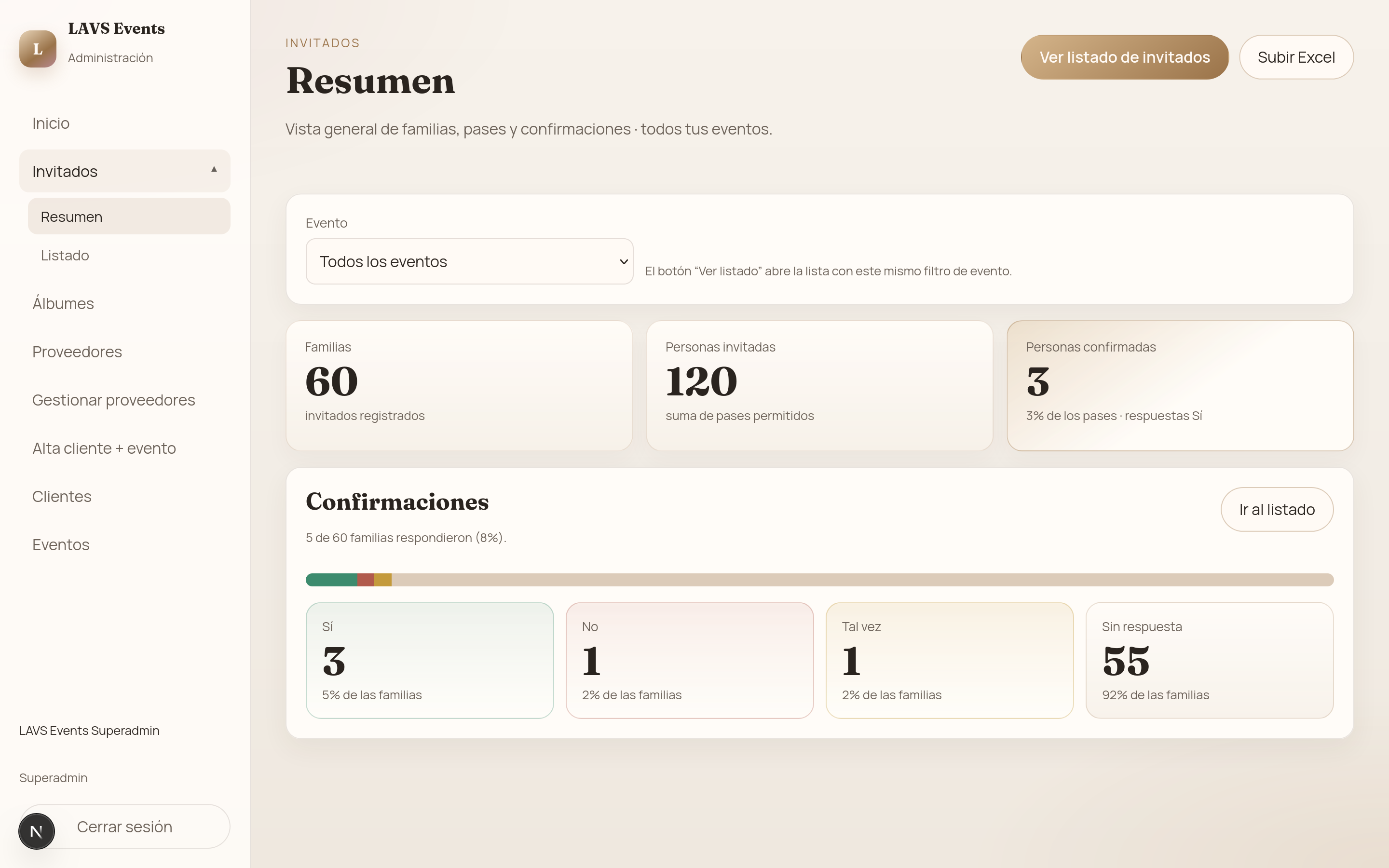This screenshot has width=1389, height=868.
Task: Collapse the Invitados menu arrow
Action: tap(214, 169)
